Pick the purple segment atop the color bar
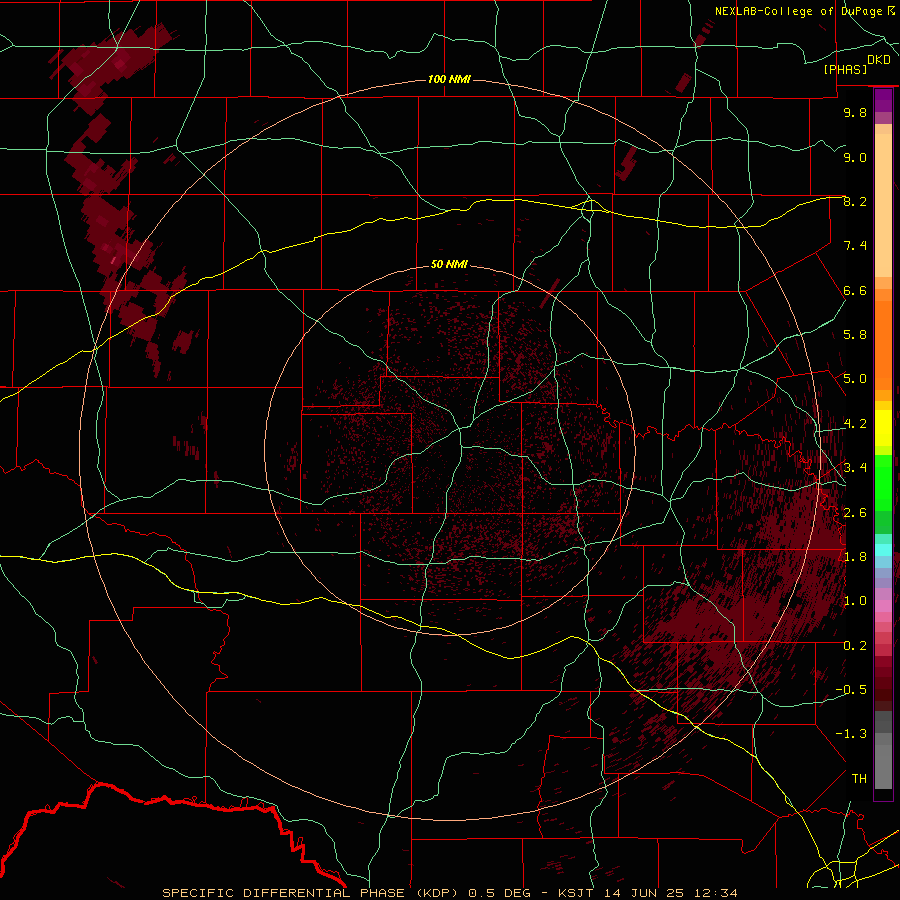Viewport: 900px width, 900px height. click(x=883, y=100)
